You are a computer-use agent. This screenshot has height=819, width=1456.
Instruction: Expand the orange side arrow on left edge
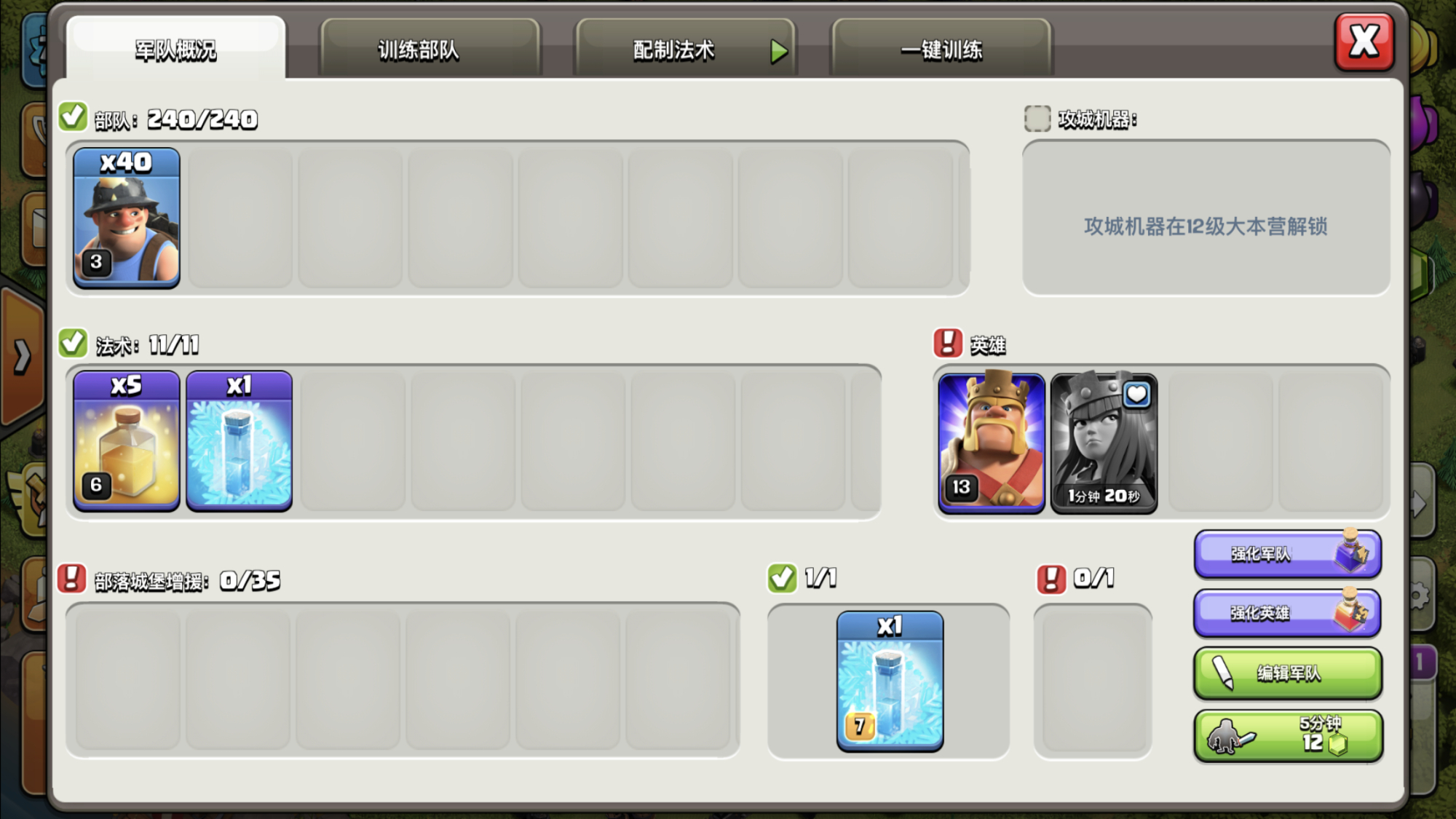pyautogui.click(x=22, y=357)
